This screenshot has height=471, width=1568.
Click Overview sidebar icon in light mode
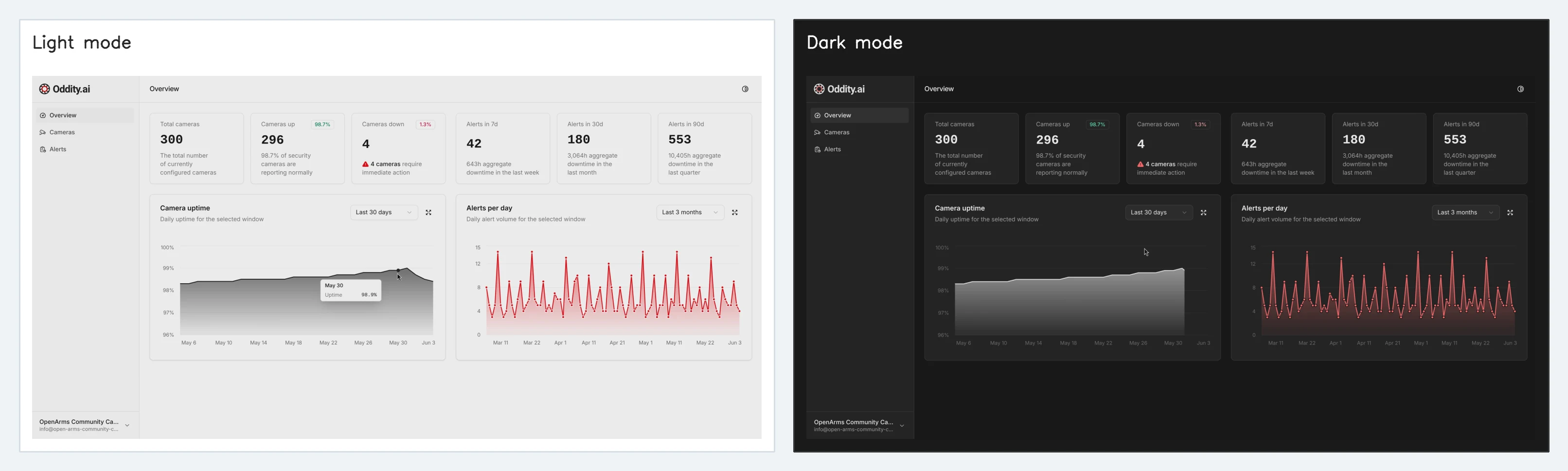click(x=43, y=115)
